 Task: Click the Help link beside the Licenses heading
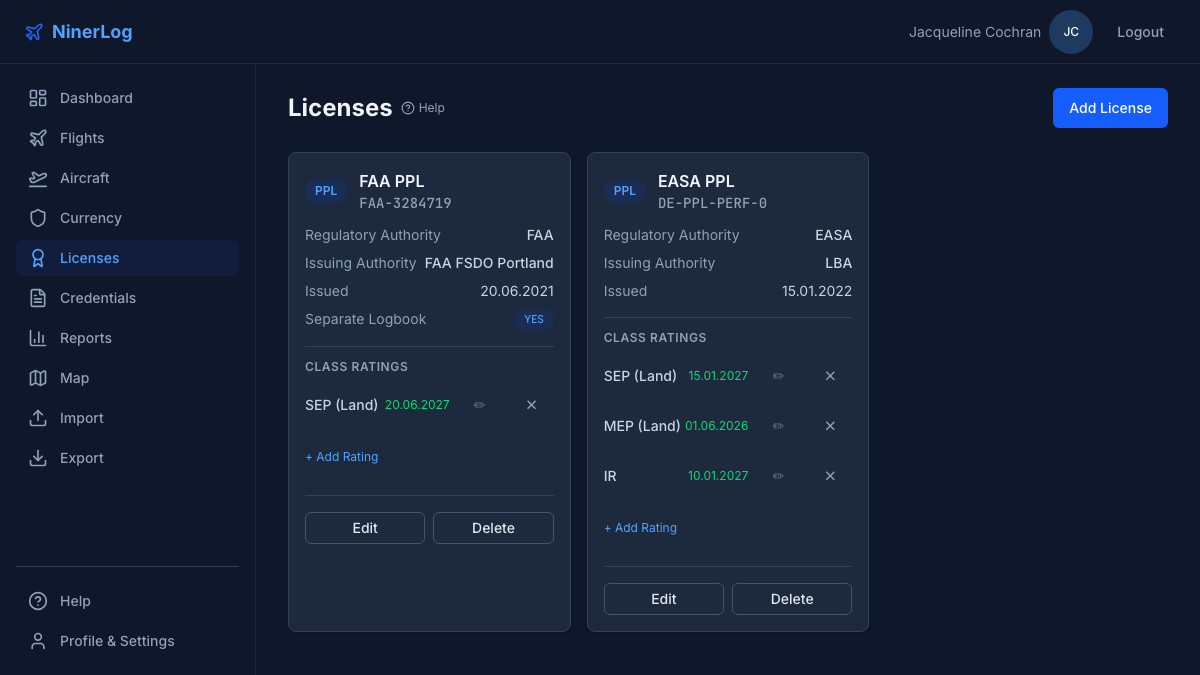tap(423, 108)
